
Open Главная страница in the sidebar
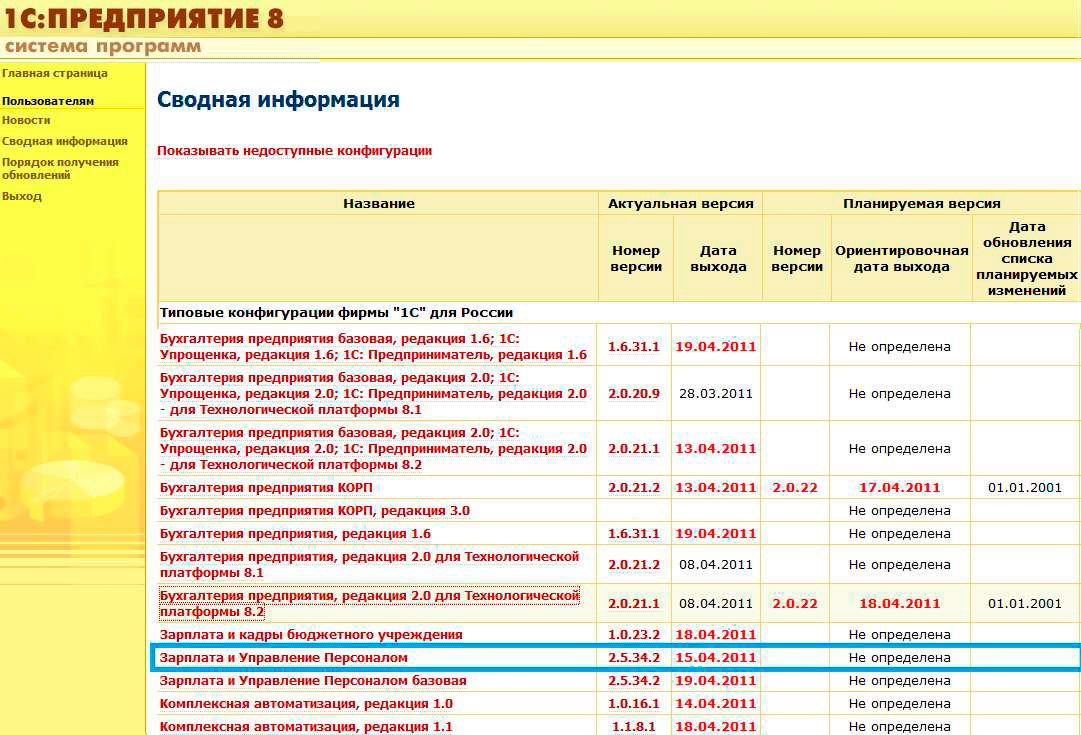[x=55, y=73]
